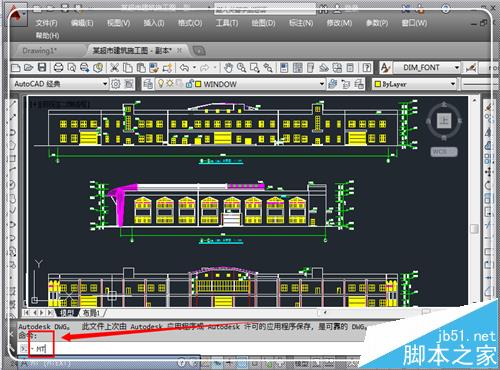The height and width of the screenshot is (370, 500).
Task: Click the Publish icon
Action: (85, 68)
